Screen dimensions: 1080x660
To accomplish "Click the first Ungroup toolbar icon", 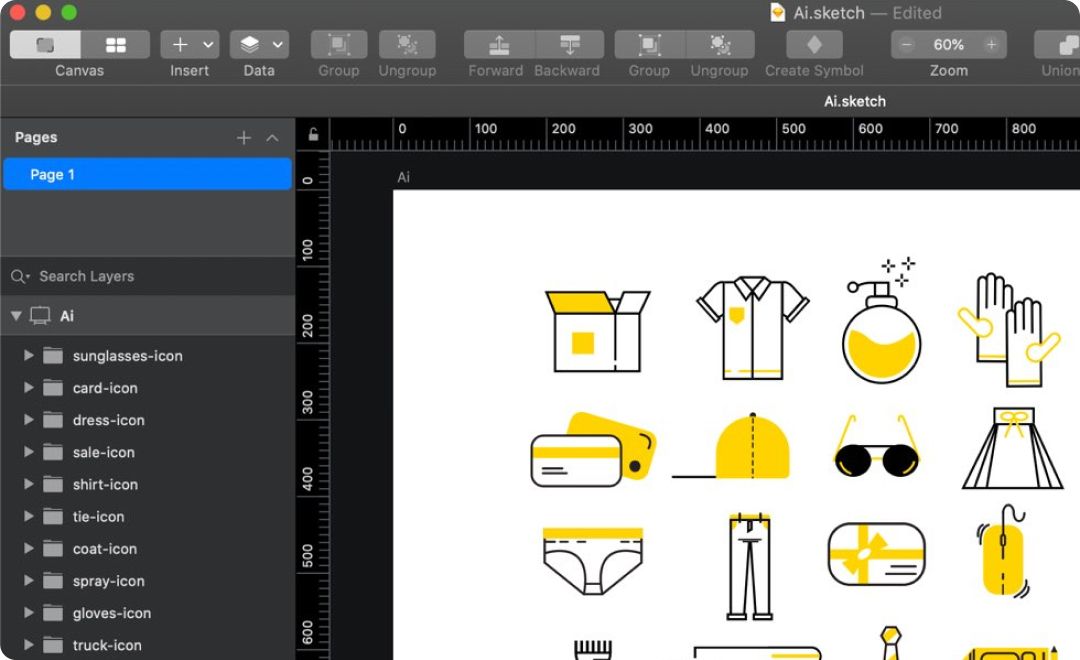I will tap(407, 45).
